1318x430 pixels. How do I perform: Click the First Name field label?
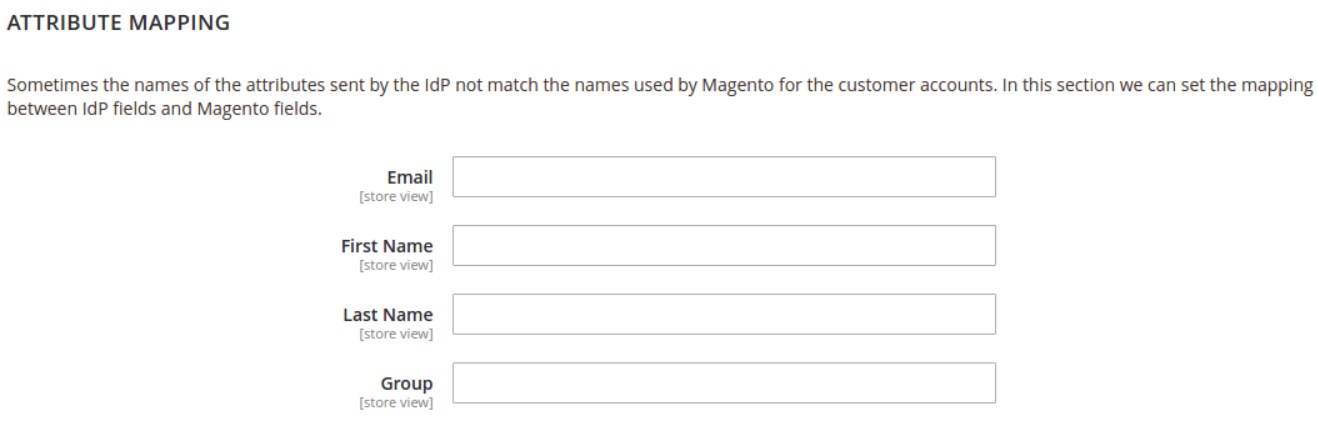pos(386,246)
